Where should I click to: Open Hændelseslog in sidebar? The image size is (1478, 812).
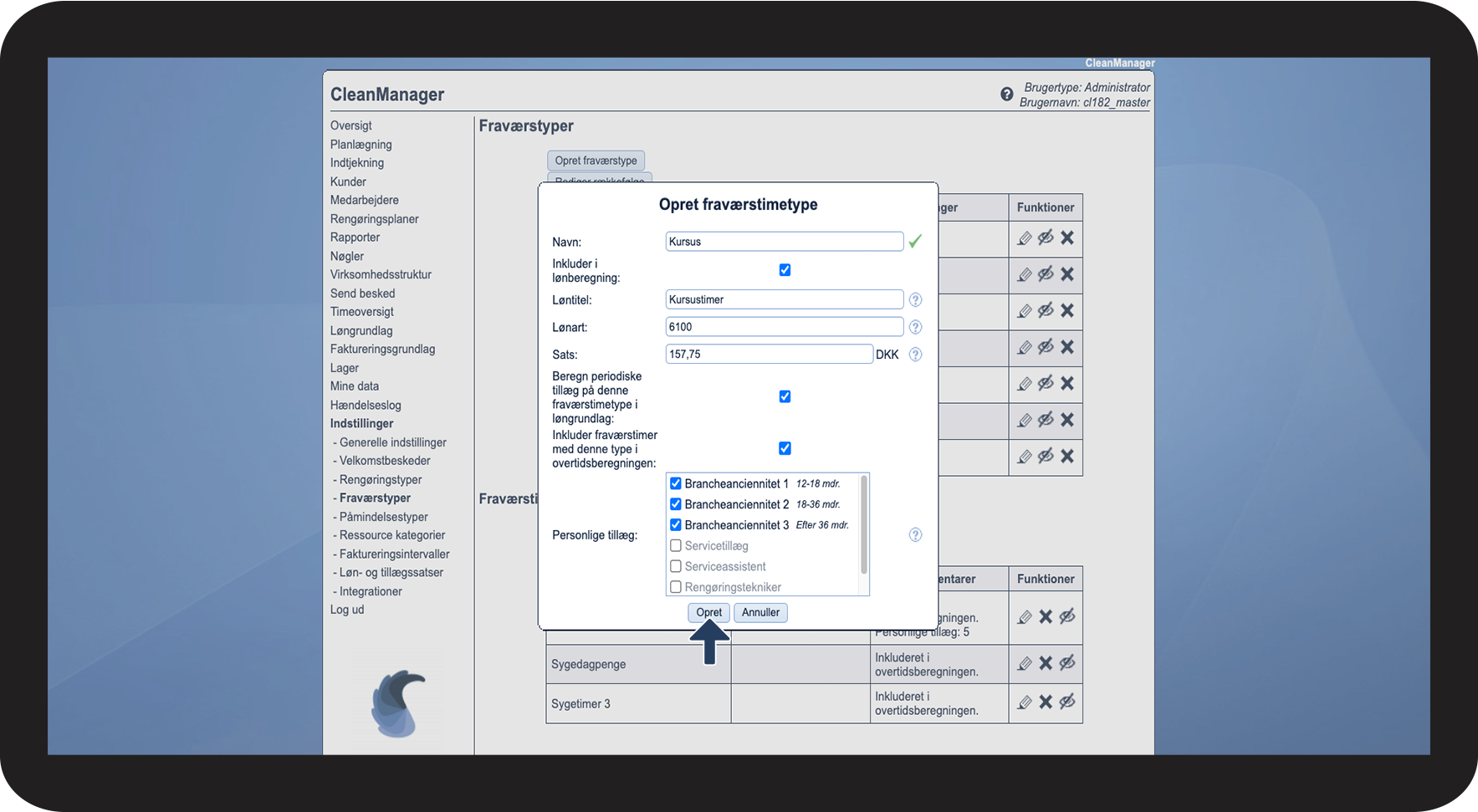click(x=366, y=406)
